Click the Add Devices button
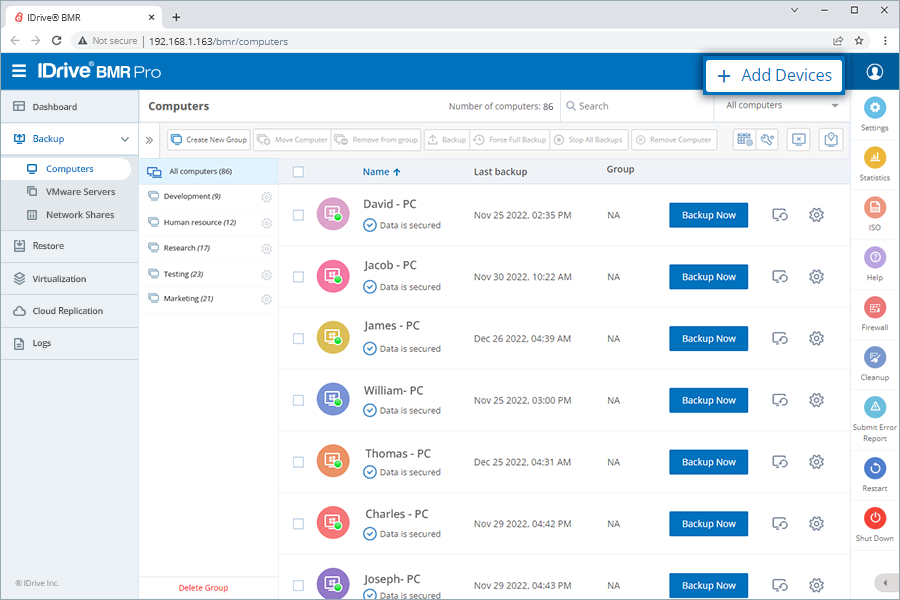The width and height of the screenshot is (900, 600). [774, 75]
